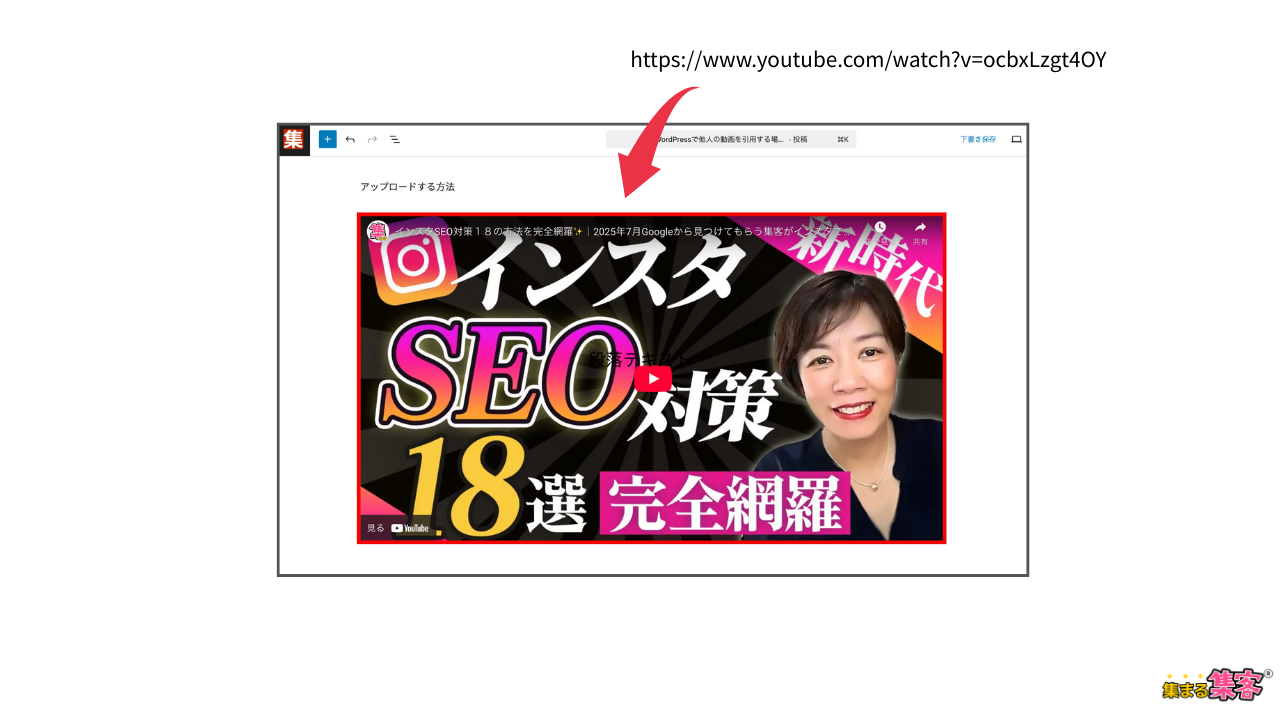This screenshot has height=720, width=1280.
Task: Open the post title command bar
Action: click(730, 139)
